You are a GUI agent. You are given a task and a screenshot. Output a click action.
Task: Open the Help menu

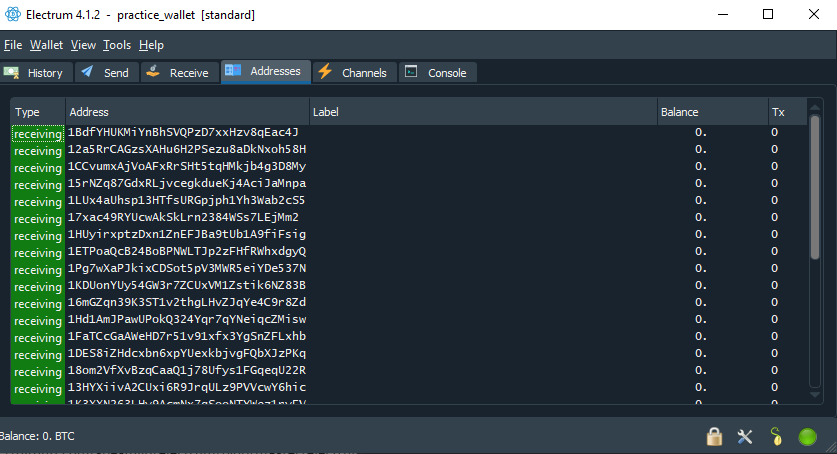[151, 45]
